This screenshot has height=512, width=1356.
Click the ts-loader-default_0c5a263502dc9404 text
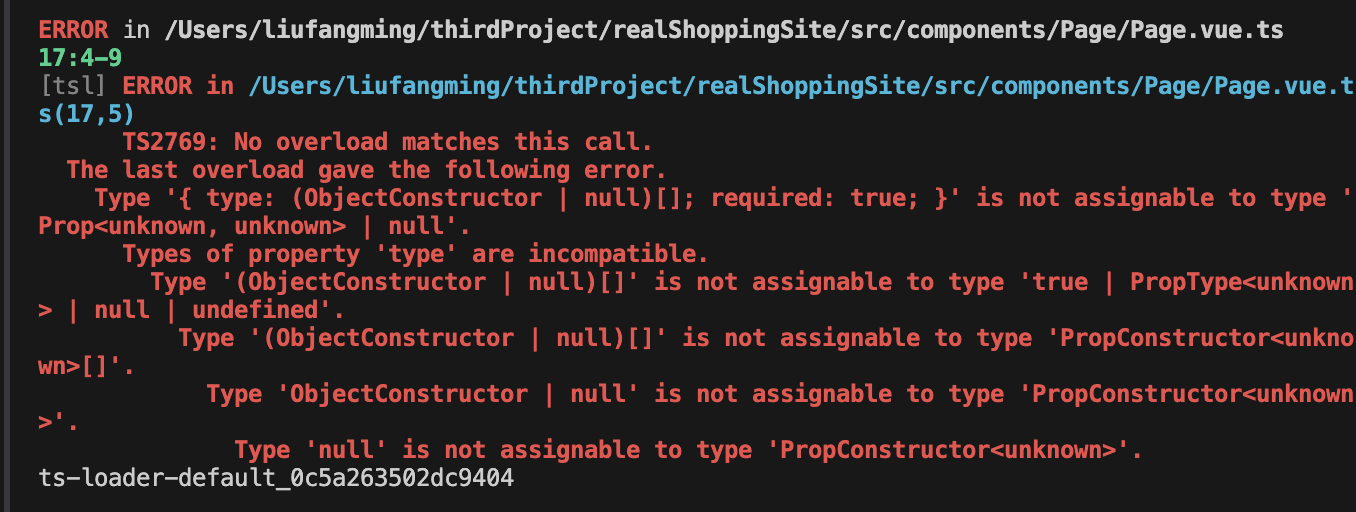click(x=275, y=479)
